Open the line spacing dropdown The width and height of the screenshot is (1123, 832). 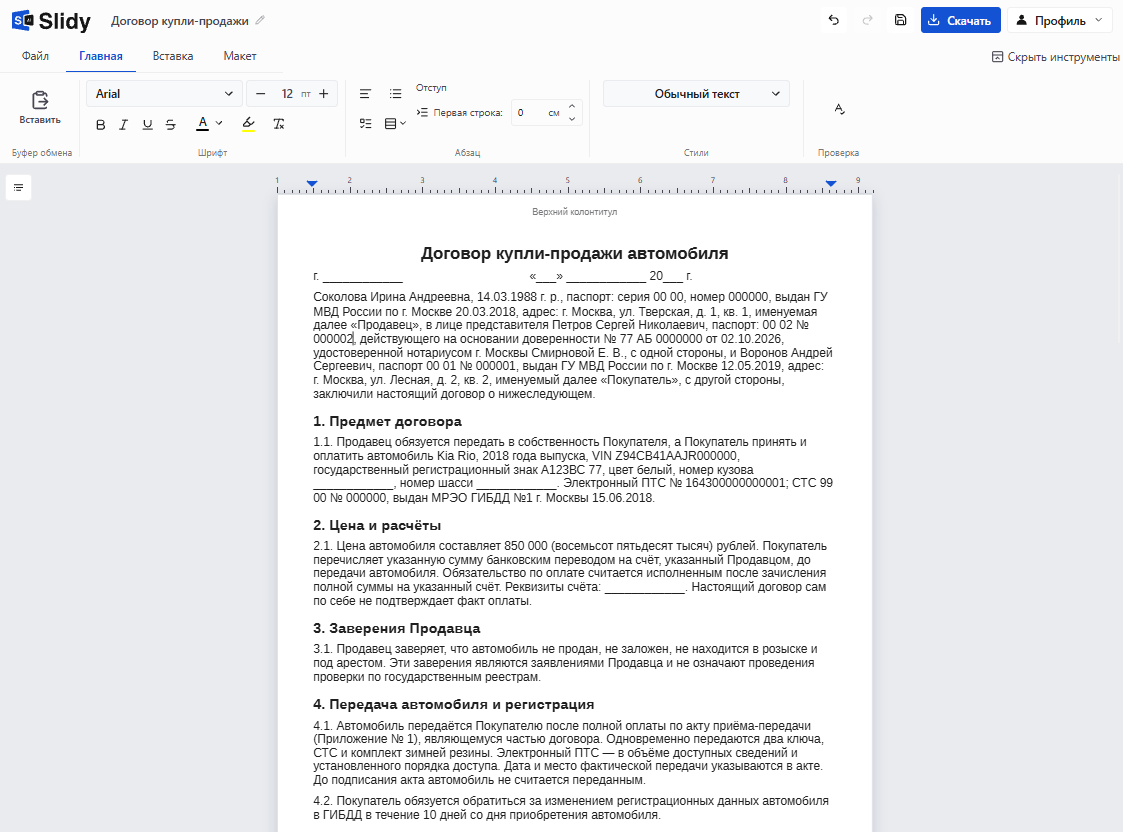395,124
